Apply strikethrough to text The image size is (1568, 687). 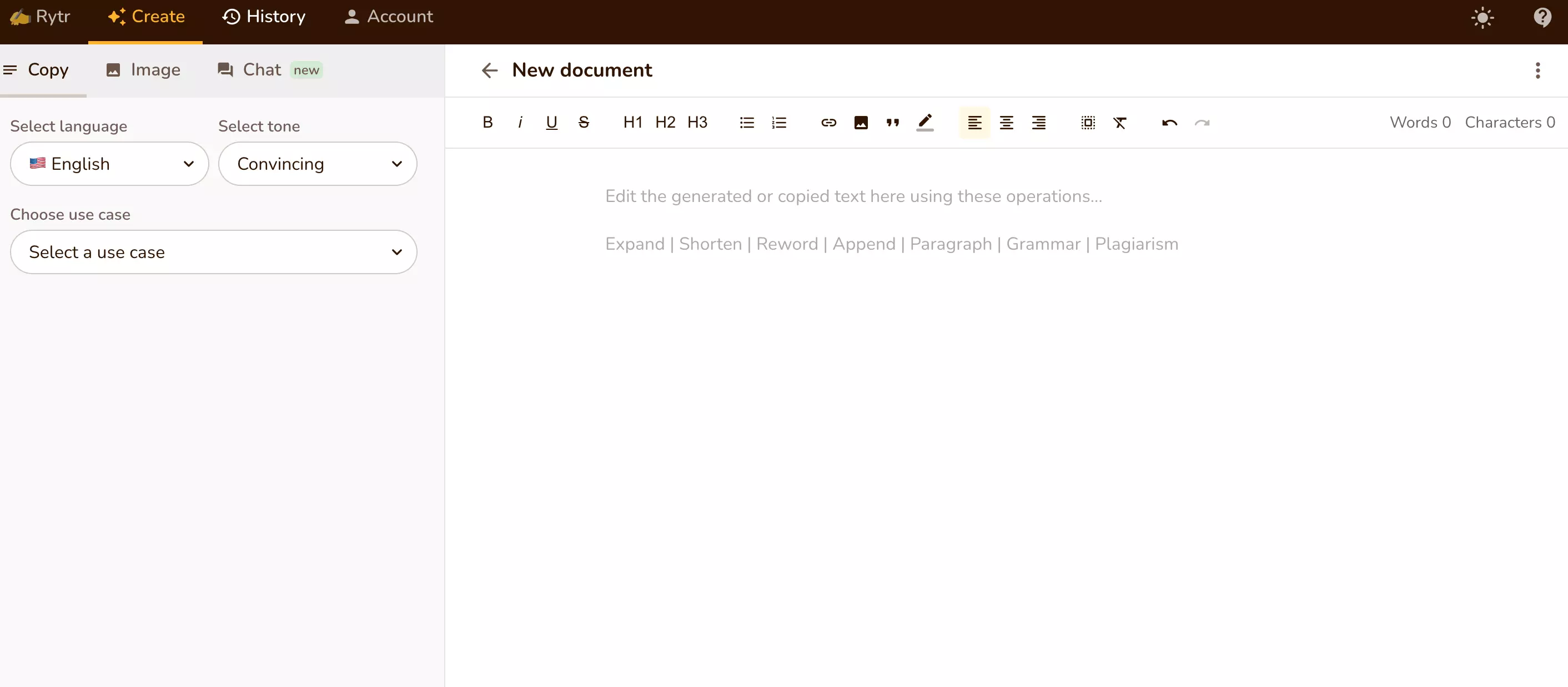pyautogui.click(x=584, y=122)
